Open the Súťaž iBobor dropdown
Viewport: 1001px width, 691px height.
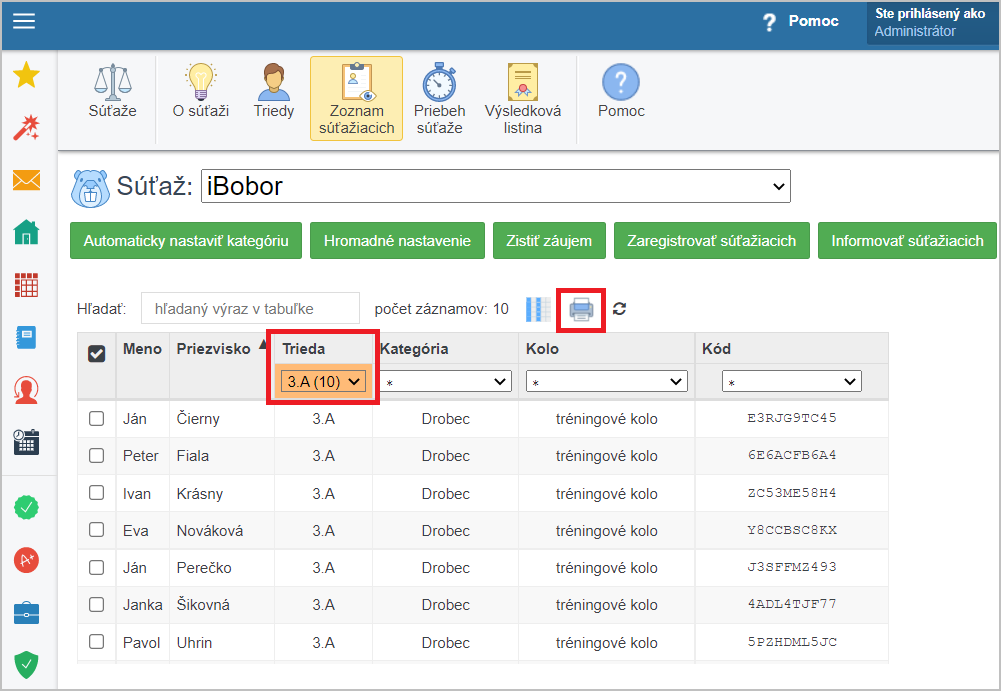tap(495, 186)
